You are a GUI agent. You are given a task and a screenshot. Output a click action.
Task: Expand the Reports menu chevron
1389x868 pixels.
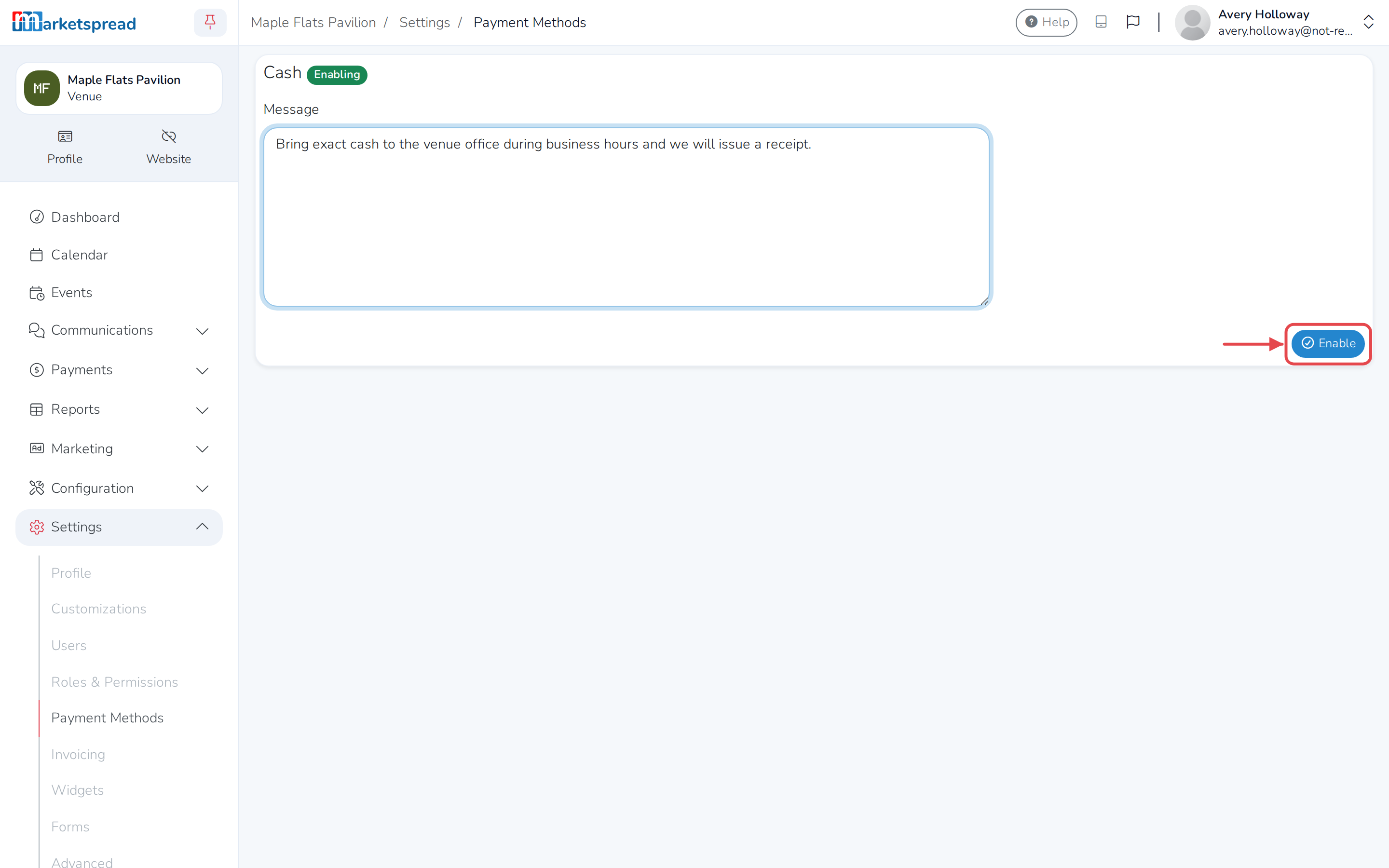(203, 410)
